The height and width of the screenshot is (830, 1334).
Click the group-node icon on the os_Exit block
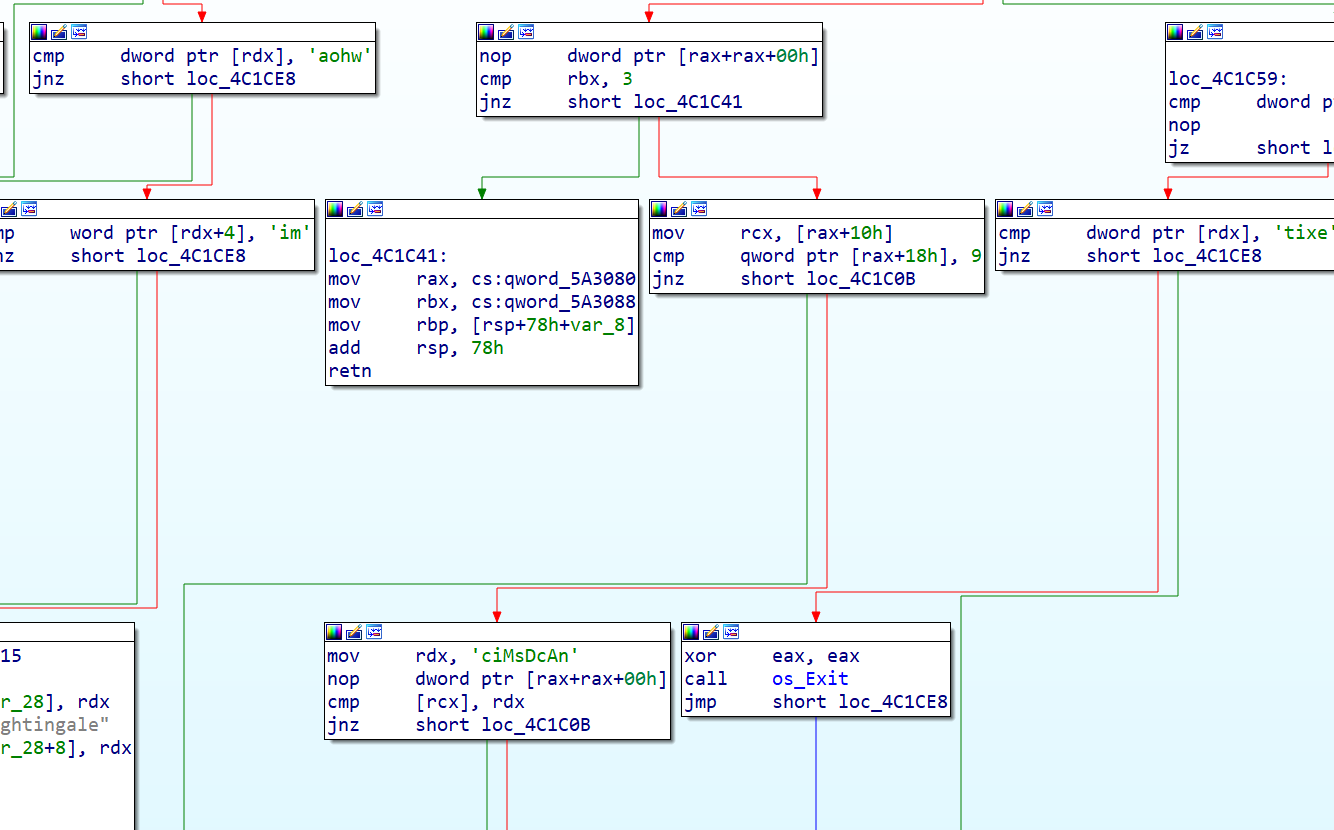731,631
